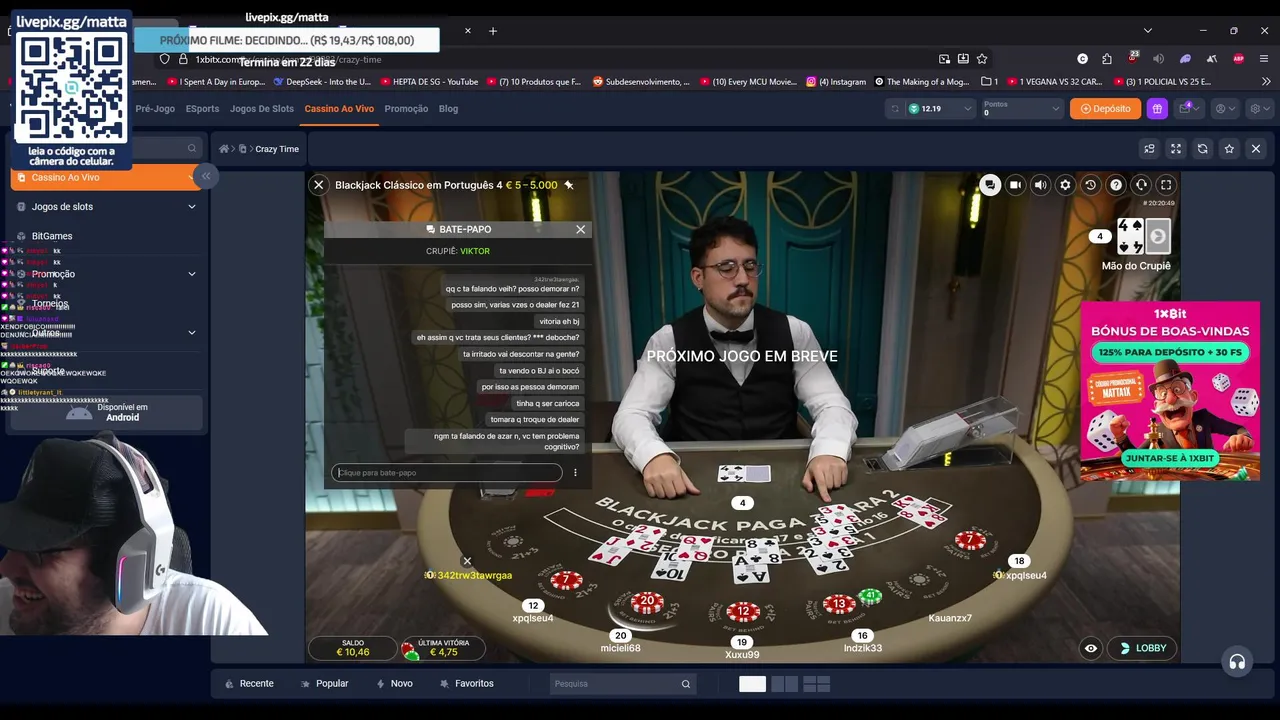Select the two-window layout option
Image resolution: width=1280 pixels, height=720 pixels.
tap(785, 684)
